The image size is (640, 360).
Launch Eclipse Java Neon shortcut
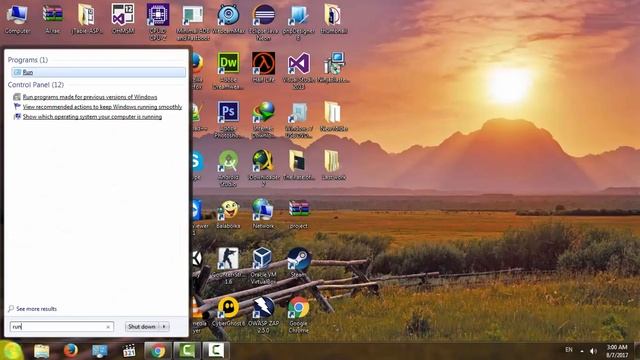click(x=264, y=21)
